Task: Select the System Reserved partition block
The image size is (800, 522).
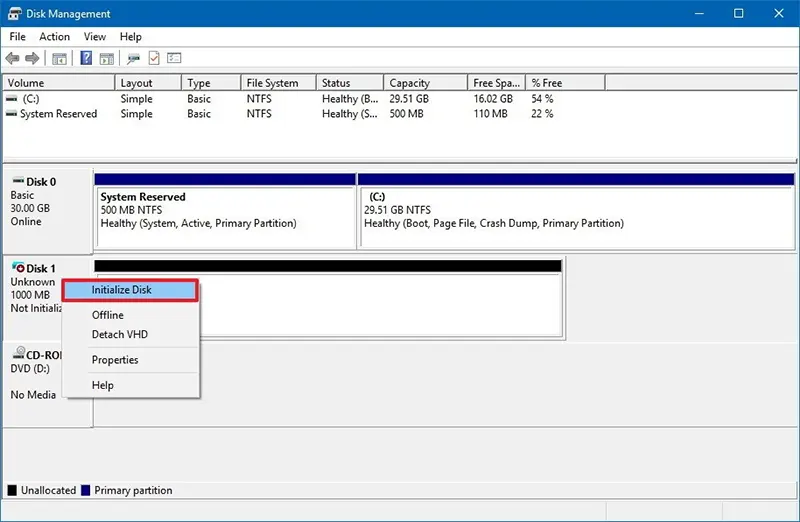Action: (225, 211)
